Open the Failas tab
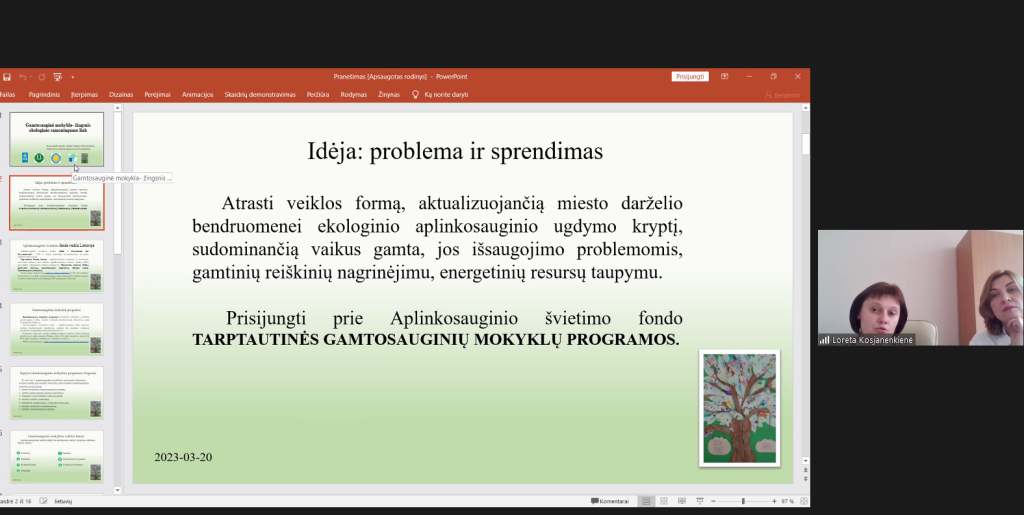This screenshot has height=515, width=1024. (x=7, y=95)
